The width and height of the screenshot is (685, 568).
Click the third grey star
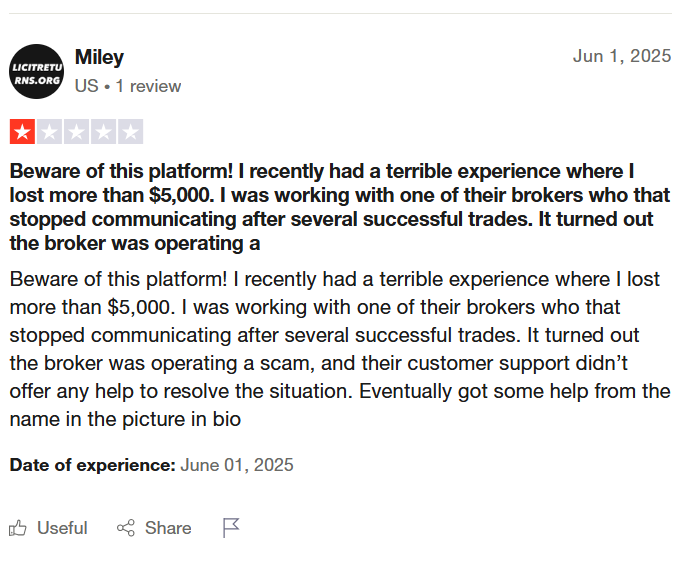click(x=76, y=132)
